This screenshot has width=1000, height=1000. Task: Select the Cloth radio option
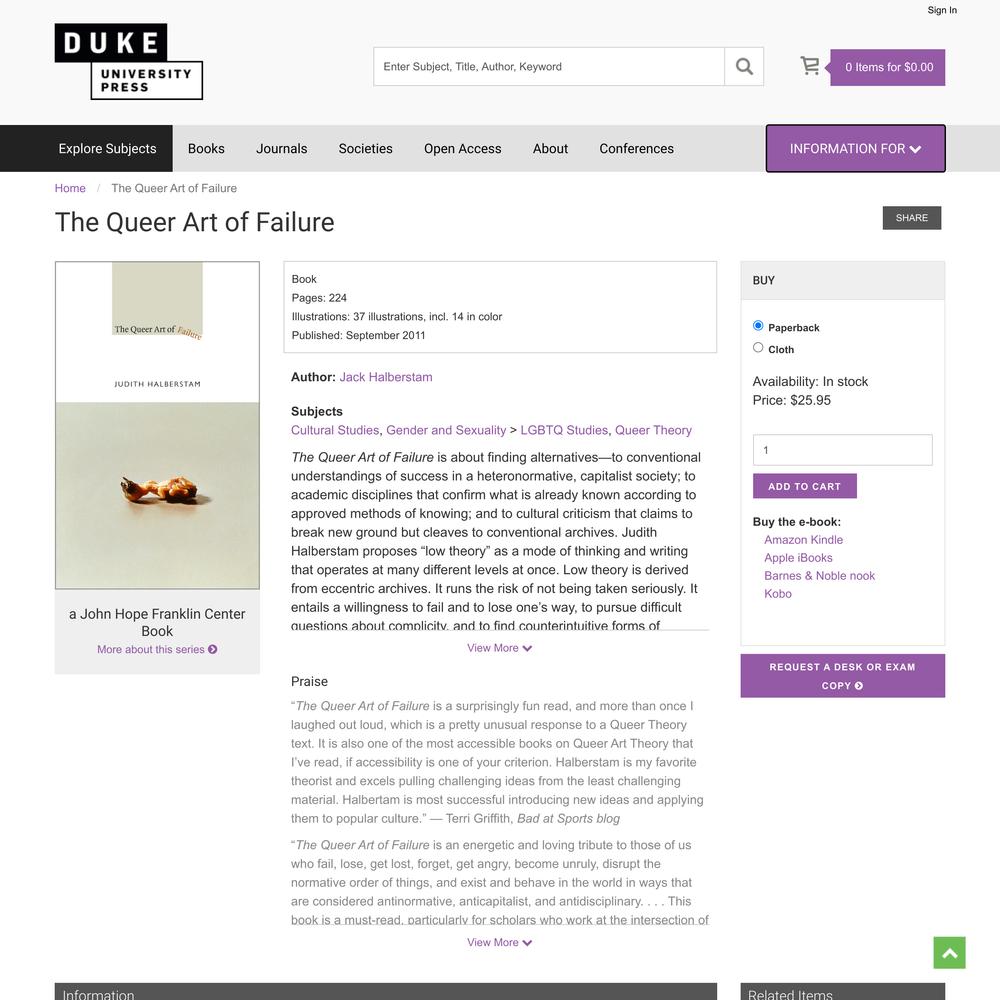click(758, 348)
